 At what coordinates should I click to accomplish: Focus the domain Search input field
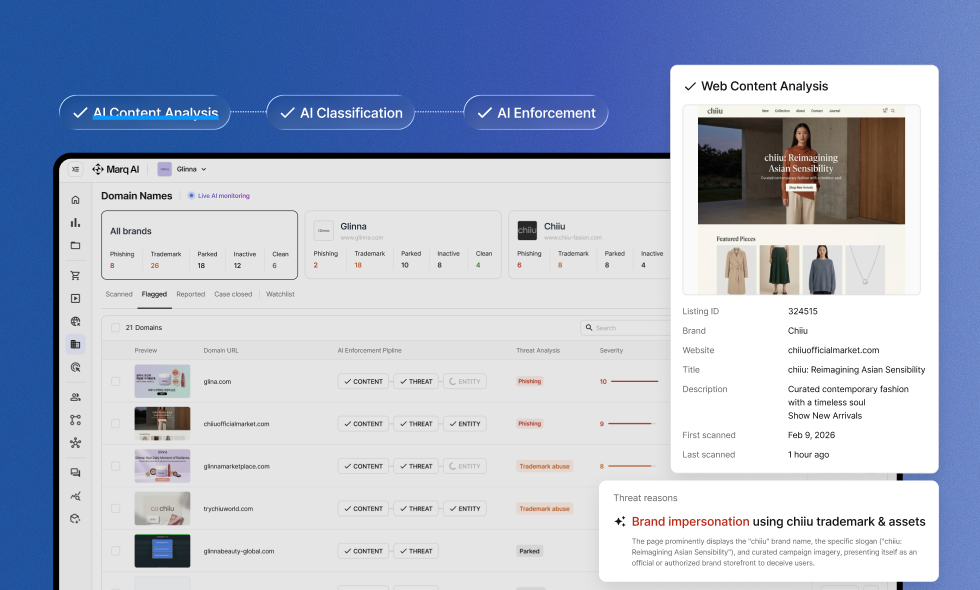pos(628,328)
